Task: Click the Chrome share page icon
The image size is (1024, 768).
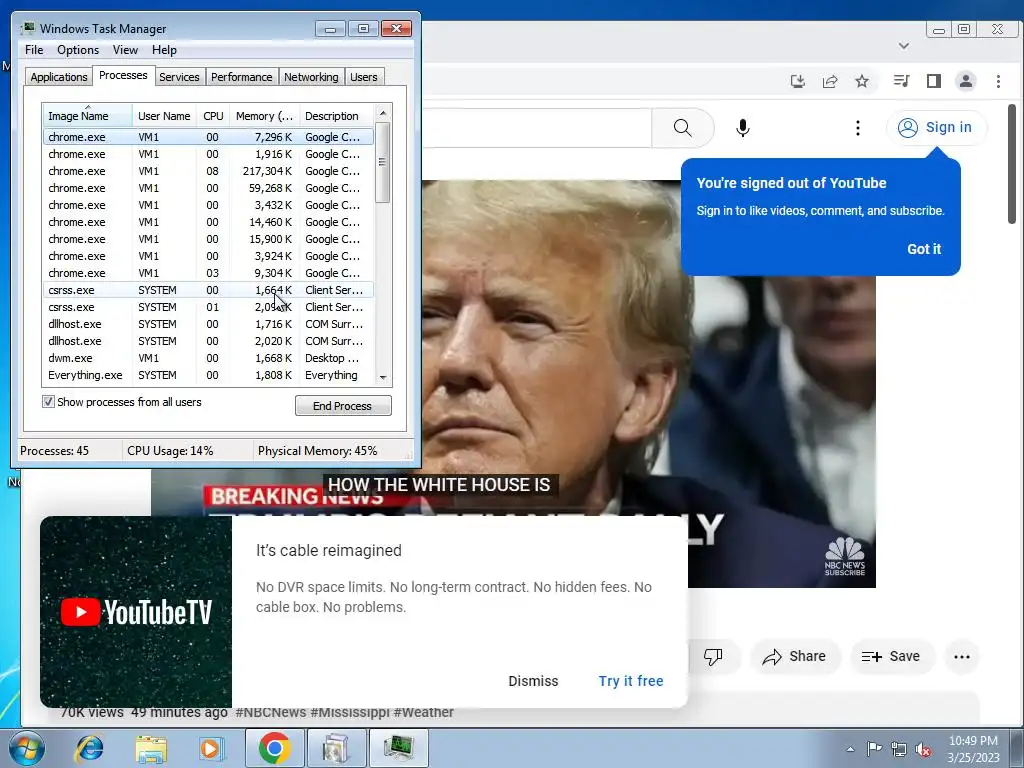Action: 830,81
